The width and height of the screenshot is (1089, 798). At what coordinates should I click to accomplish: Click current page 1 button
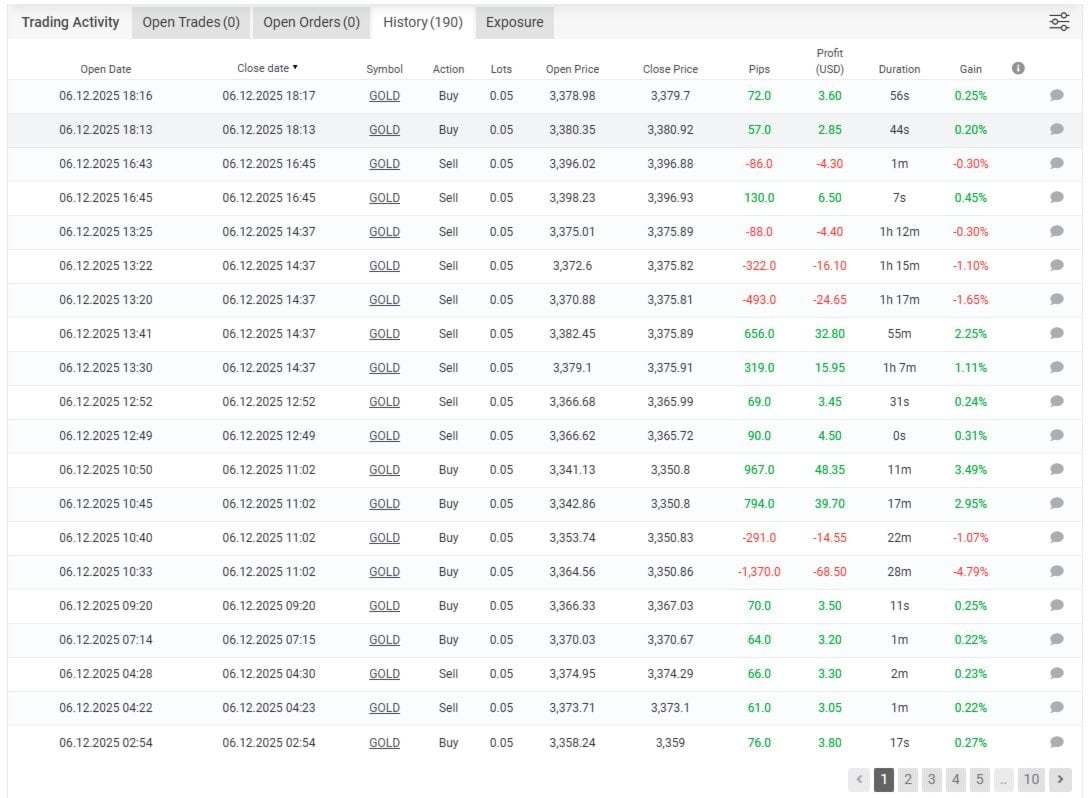(x=883, y=779)
